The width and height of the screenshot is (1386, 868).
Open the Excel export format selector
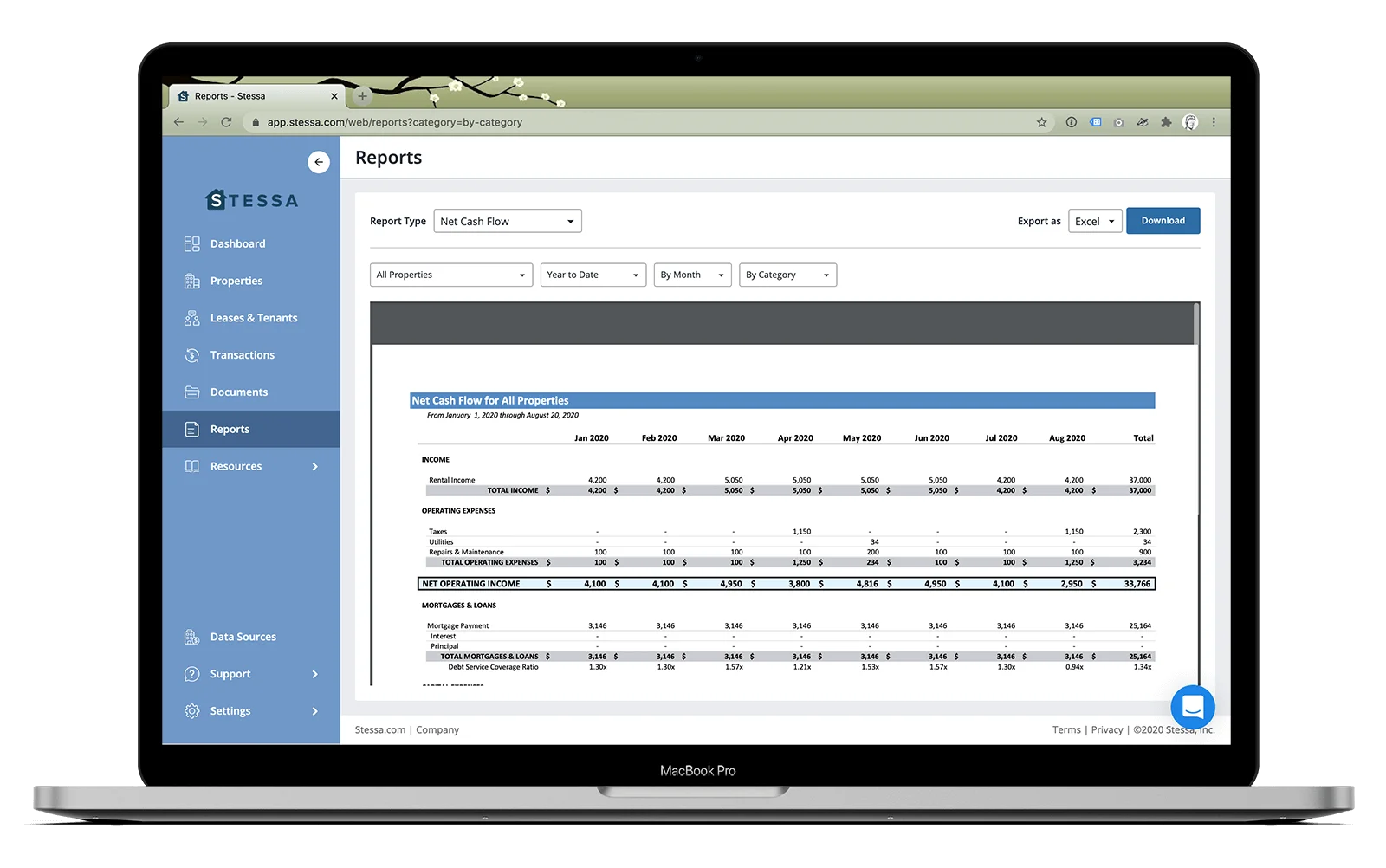point(1094,221)
